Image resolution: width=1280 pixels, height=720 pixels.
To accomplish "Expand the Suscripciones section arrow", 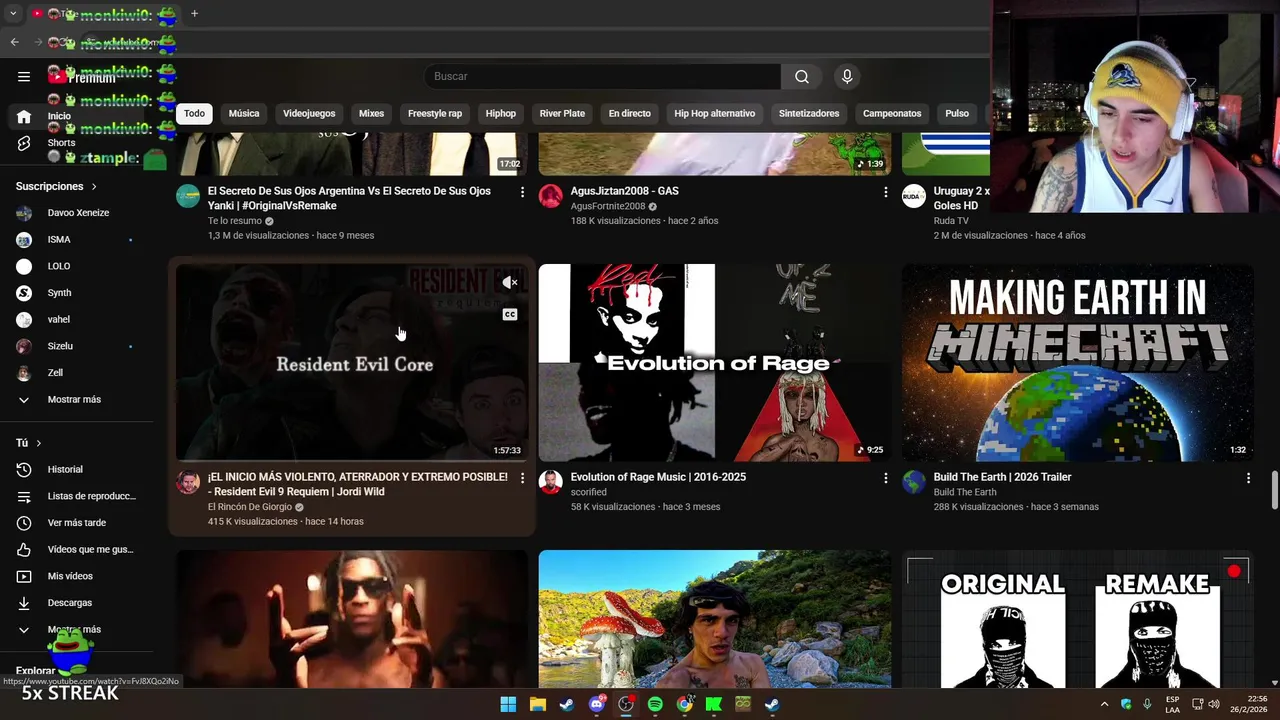I will click(x=94, y=186).
